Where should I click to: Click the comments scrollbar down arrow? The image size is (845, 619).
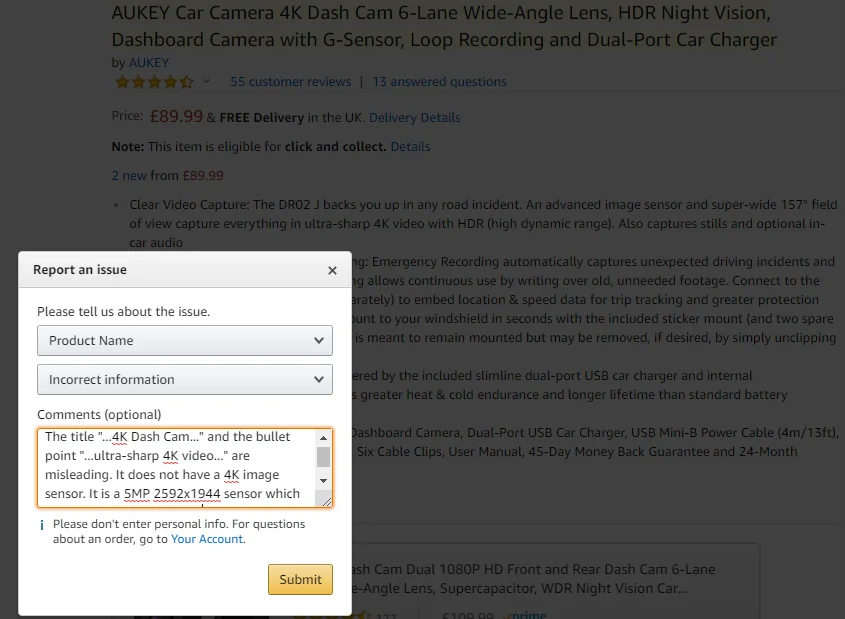[x=323, y=480]
